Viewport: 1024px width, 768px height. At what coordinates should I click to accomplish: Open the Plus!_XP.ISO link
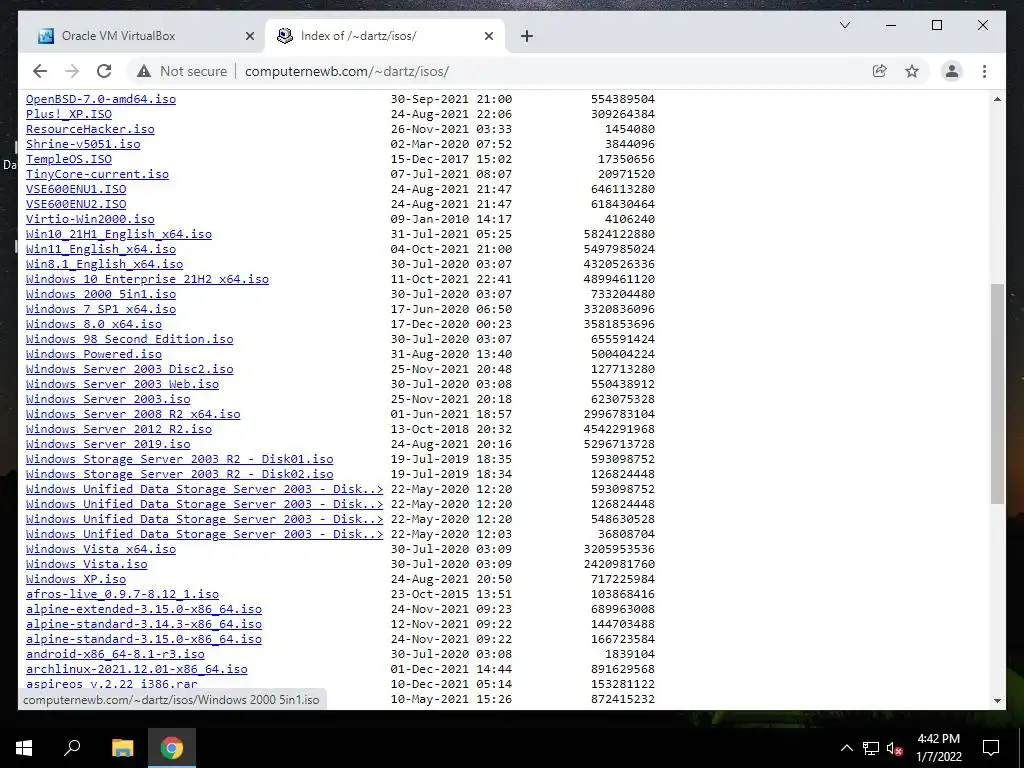pos(69,114)
